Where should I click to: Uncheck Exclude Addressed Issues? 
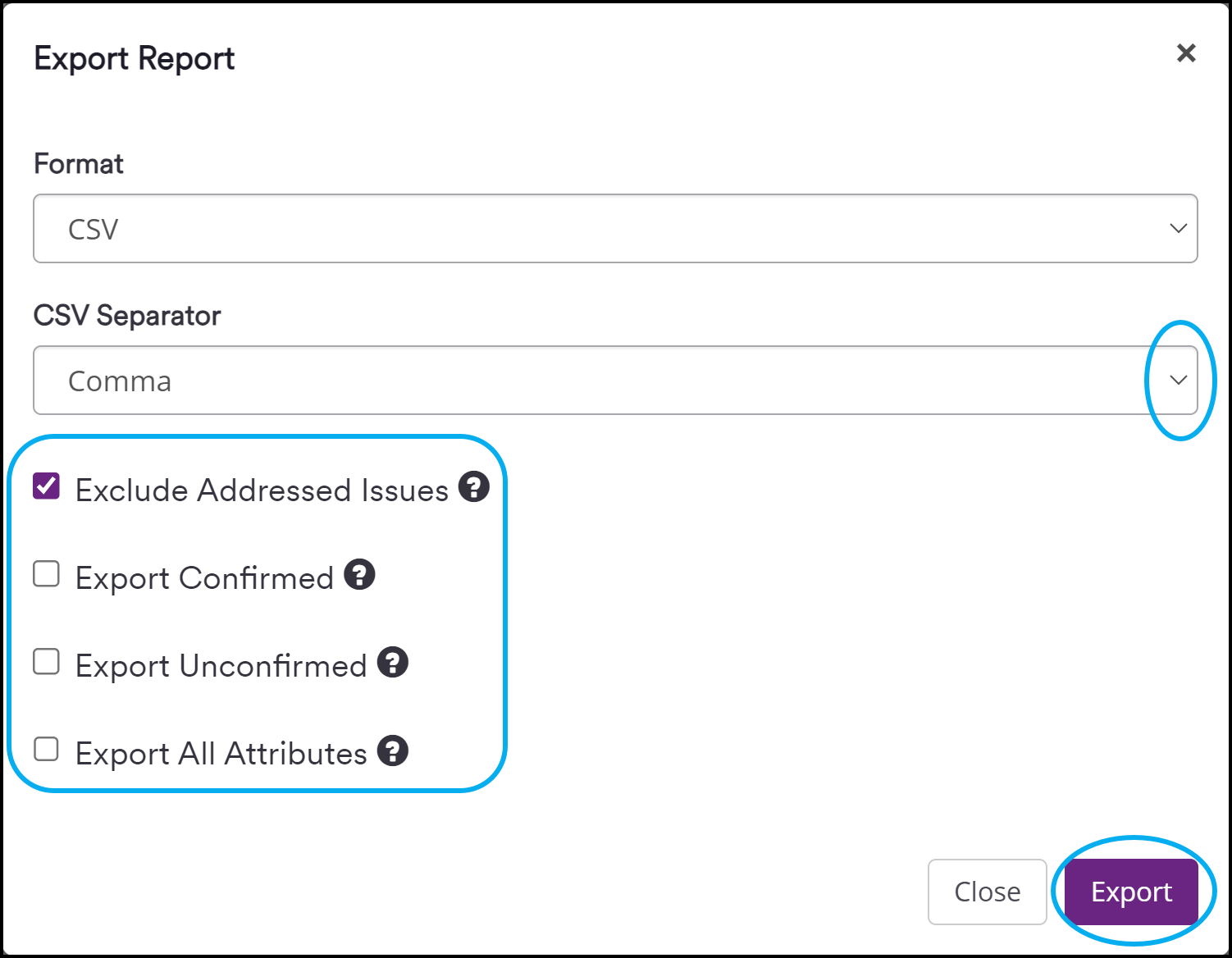[45, 486]
